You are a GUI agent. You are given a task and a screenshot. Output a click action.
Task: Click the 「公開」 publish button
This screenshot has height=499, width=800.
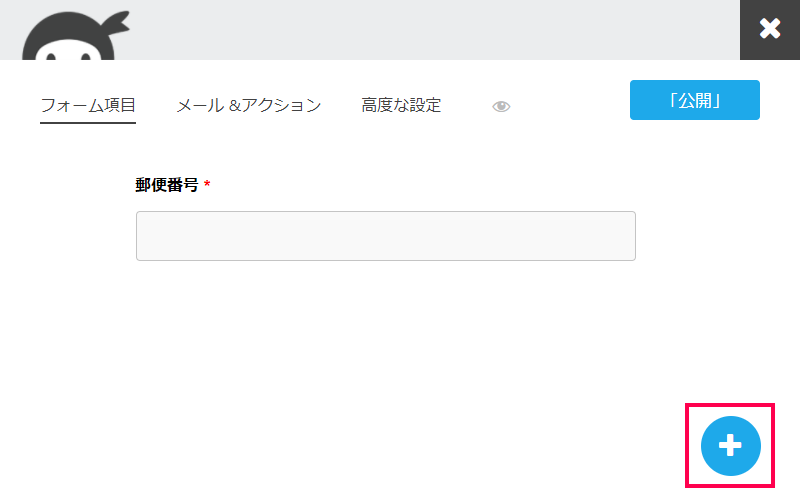point(694,100)
